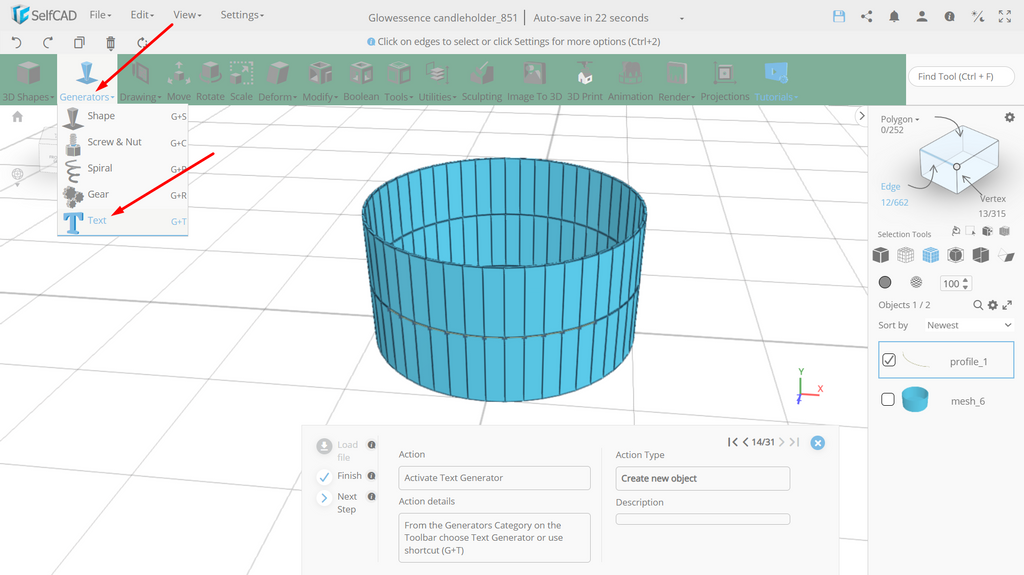Expand the Objects panel with arrows icon

pos(1007,305)
